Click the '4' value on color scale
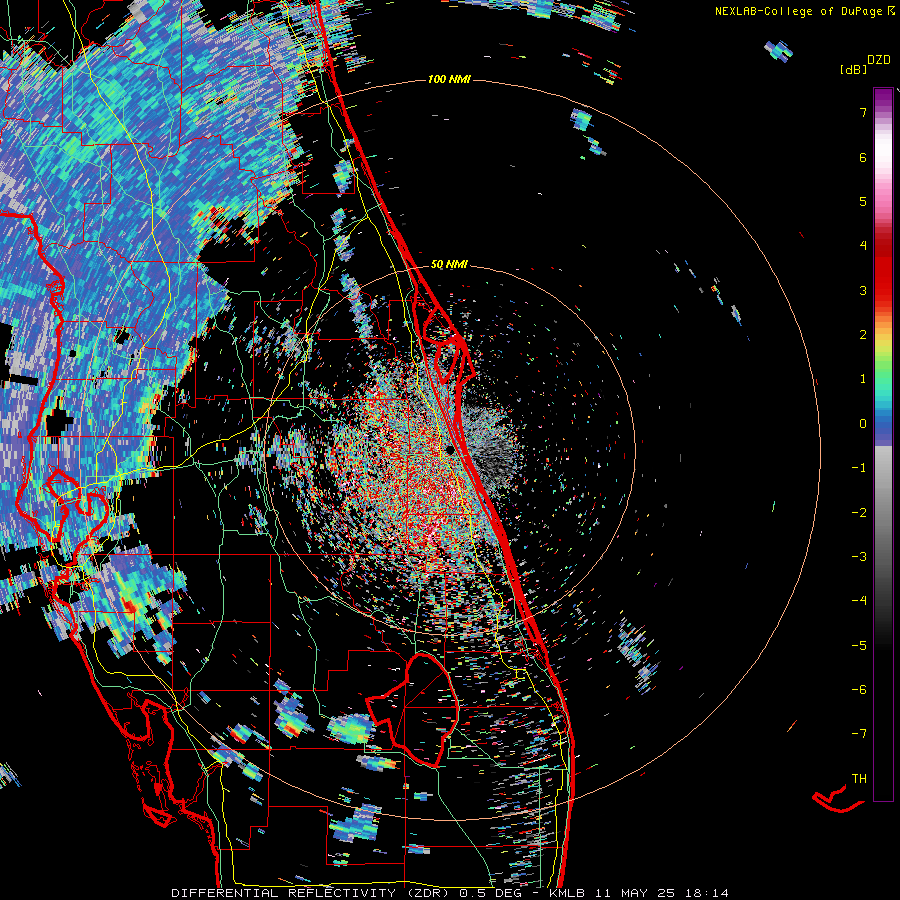The width and height of the screenshot is (900, 900). click(863, 246)
